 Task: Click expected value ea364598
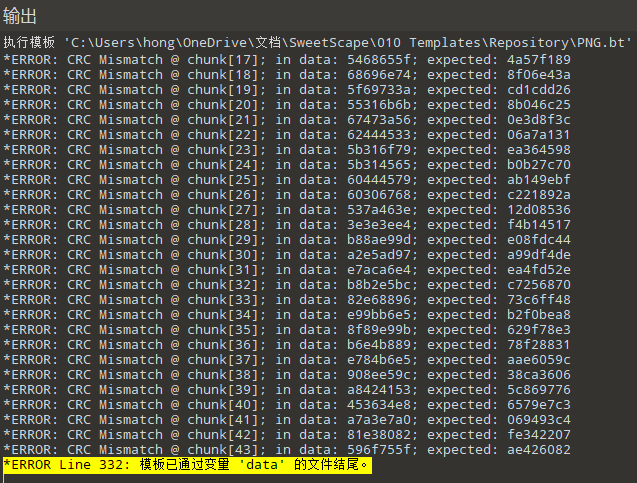[539, 150]
